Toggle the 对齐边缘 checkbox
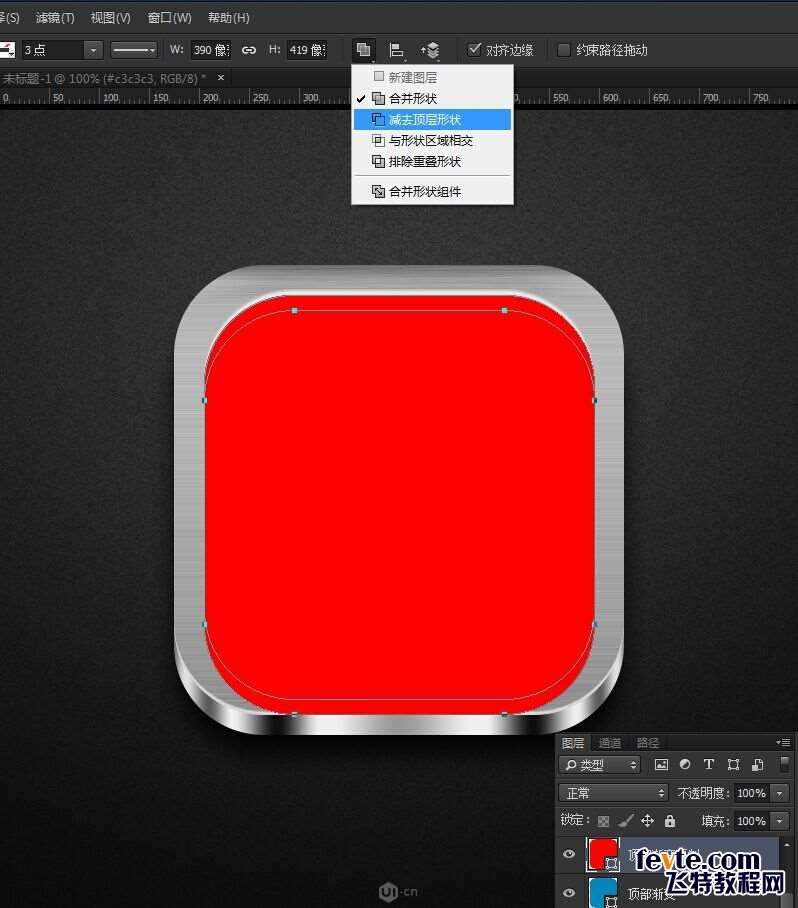Viewport: 798px width, 908px height. click(x=474, y=49)
